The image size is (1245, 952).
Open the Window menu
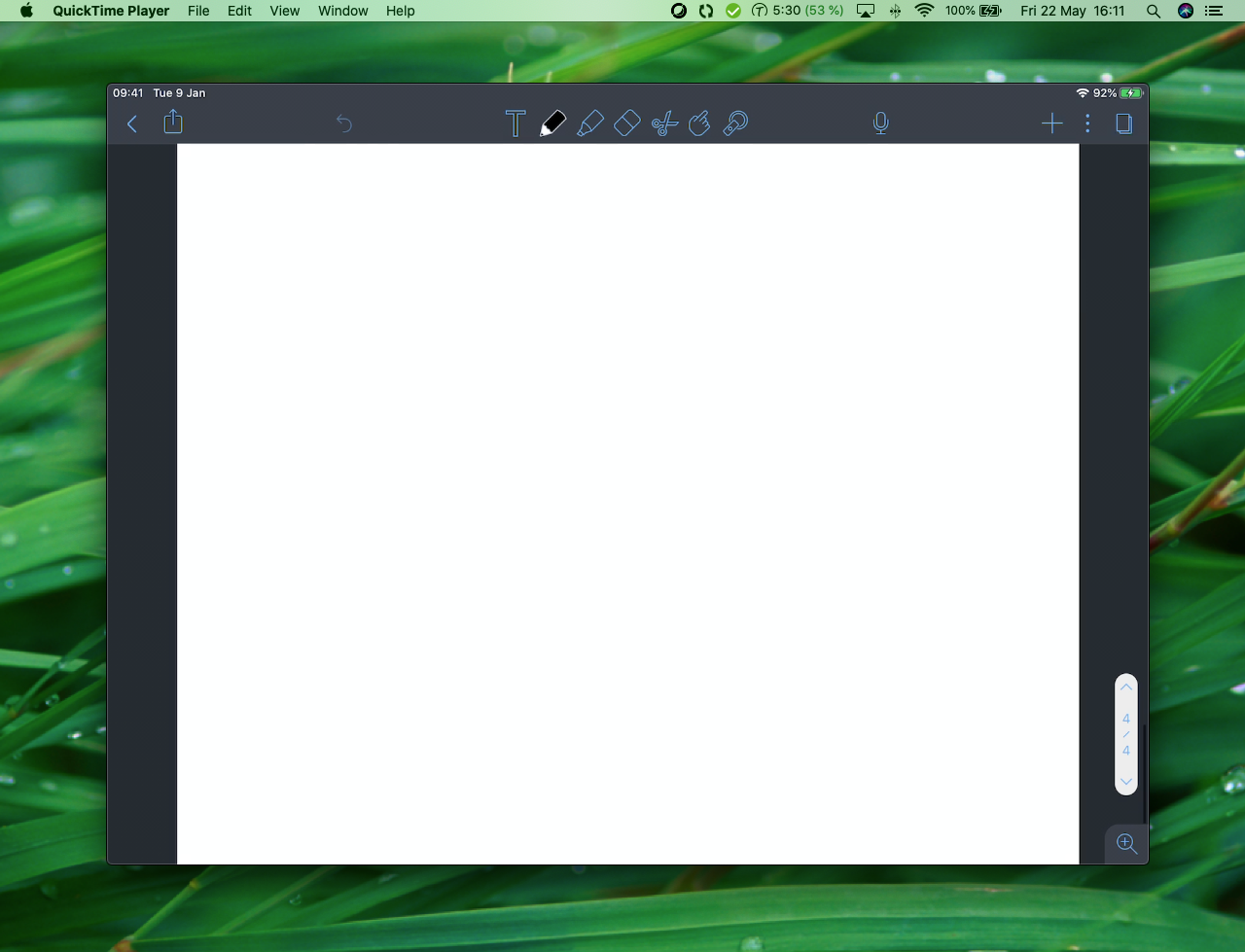(343, 11)
